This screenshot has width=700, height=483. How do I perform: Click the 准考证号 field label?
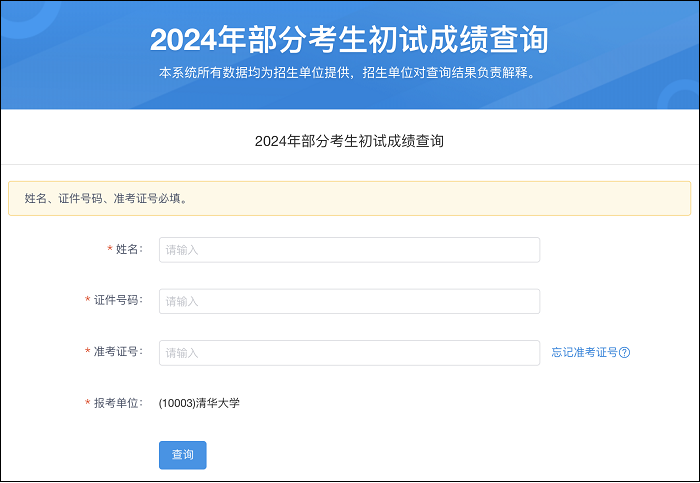118,352
